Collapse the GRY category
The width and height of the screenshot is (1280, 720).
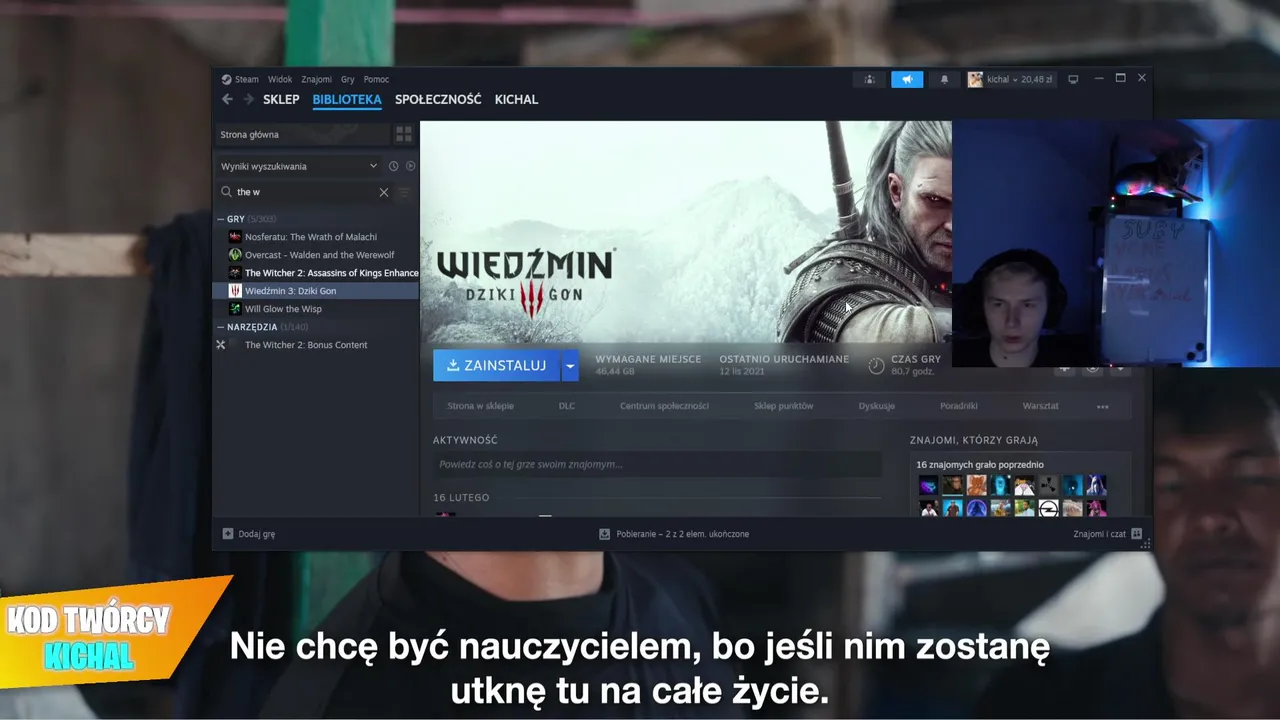click(x=221, y=219)
